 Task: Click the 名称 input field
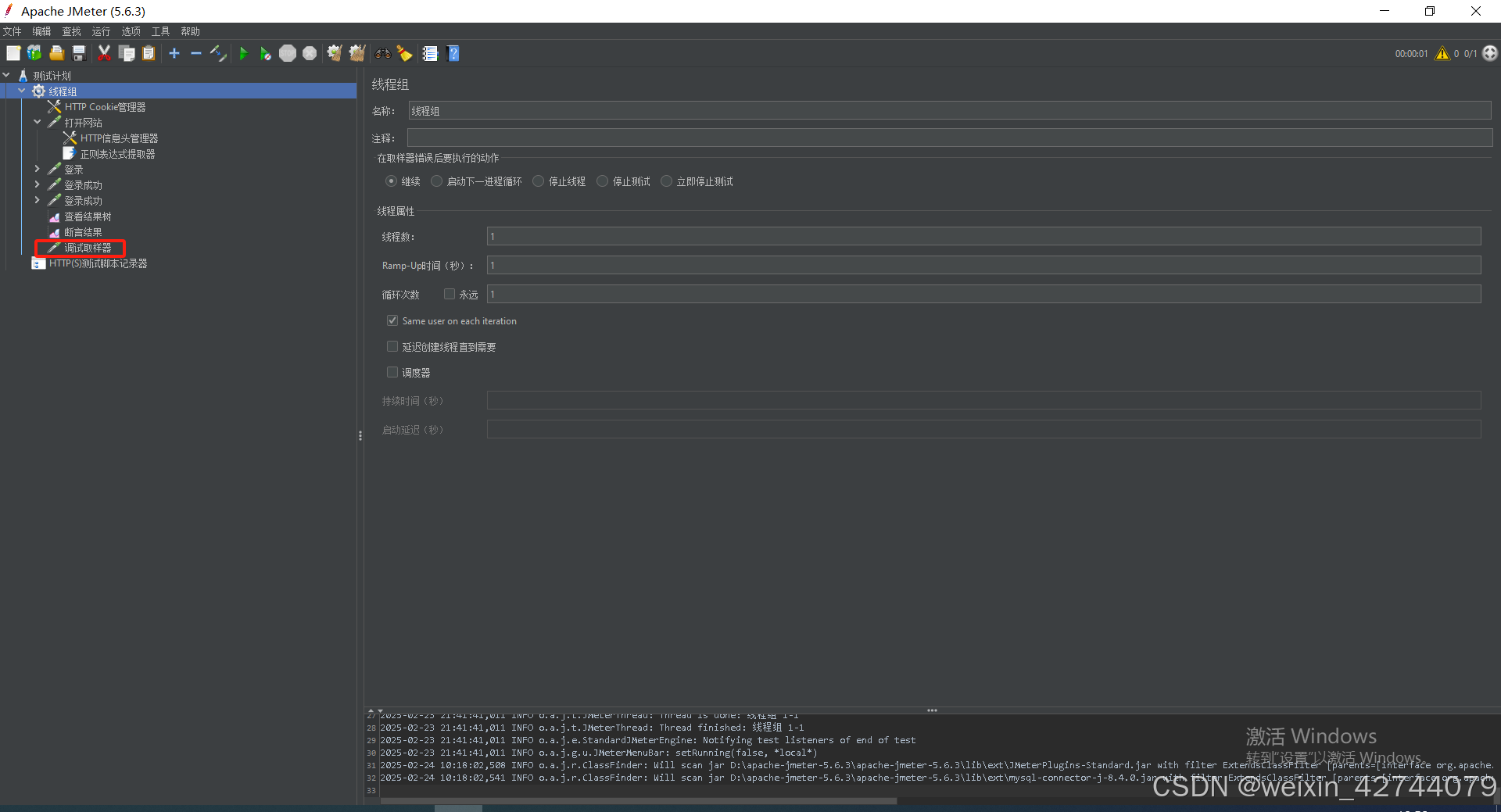click(x=950, y=111)
